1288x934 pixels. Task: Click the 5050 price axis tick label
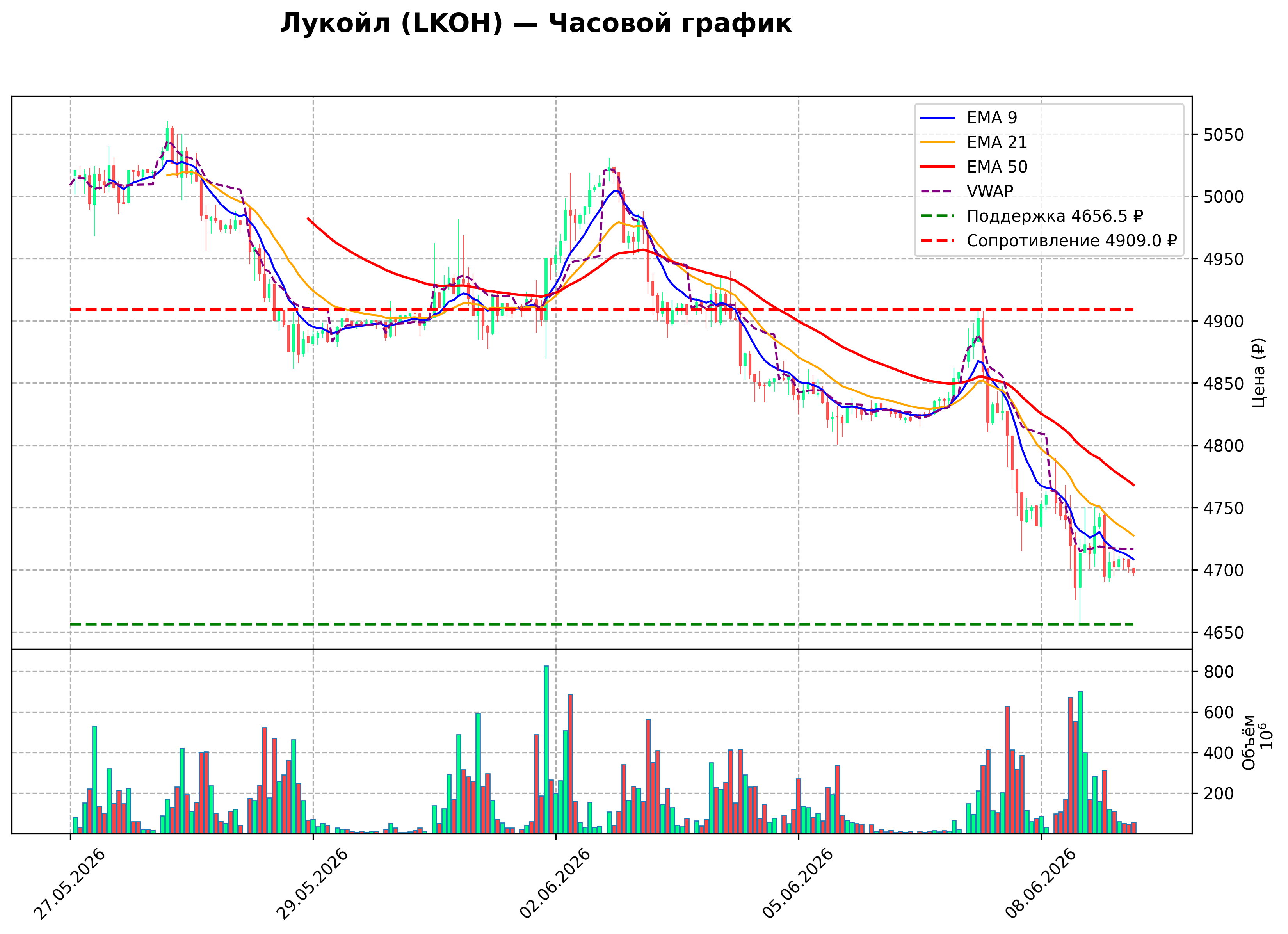(1224, 135)
